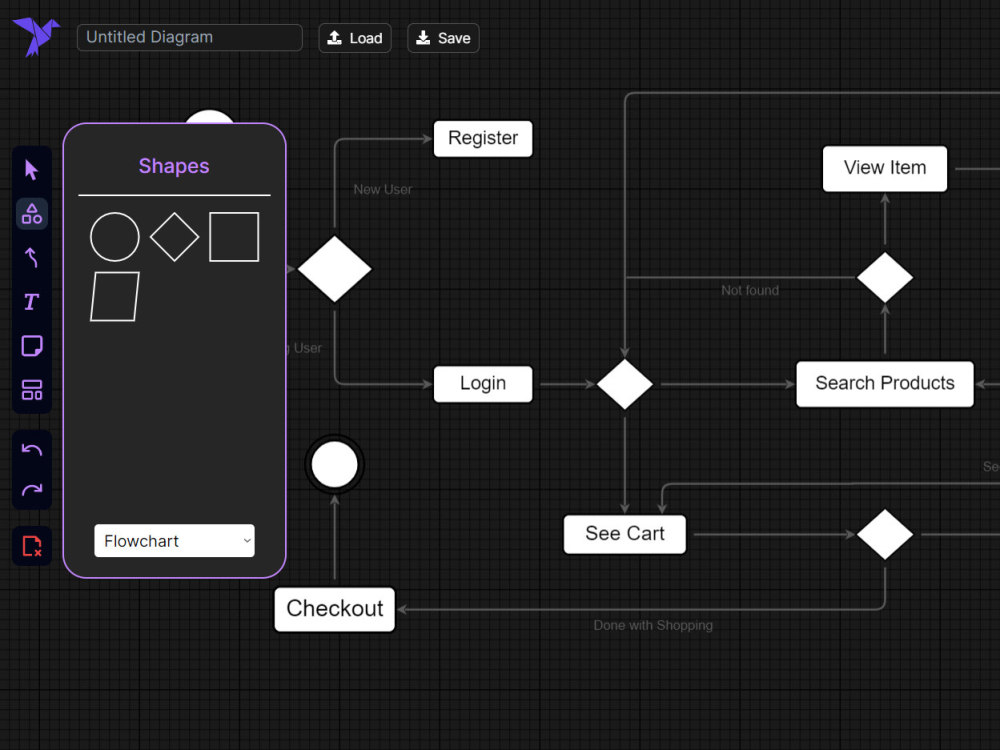Screen dimensions: 1000x750
Task: Pick the parallelogram shape from Shapes panel
Action: click(115, 297)
